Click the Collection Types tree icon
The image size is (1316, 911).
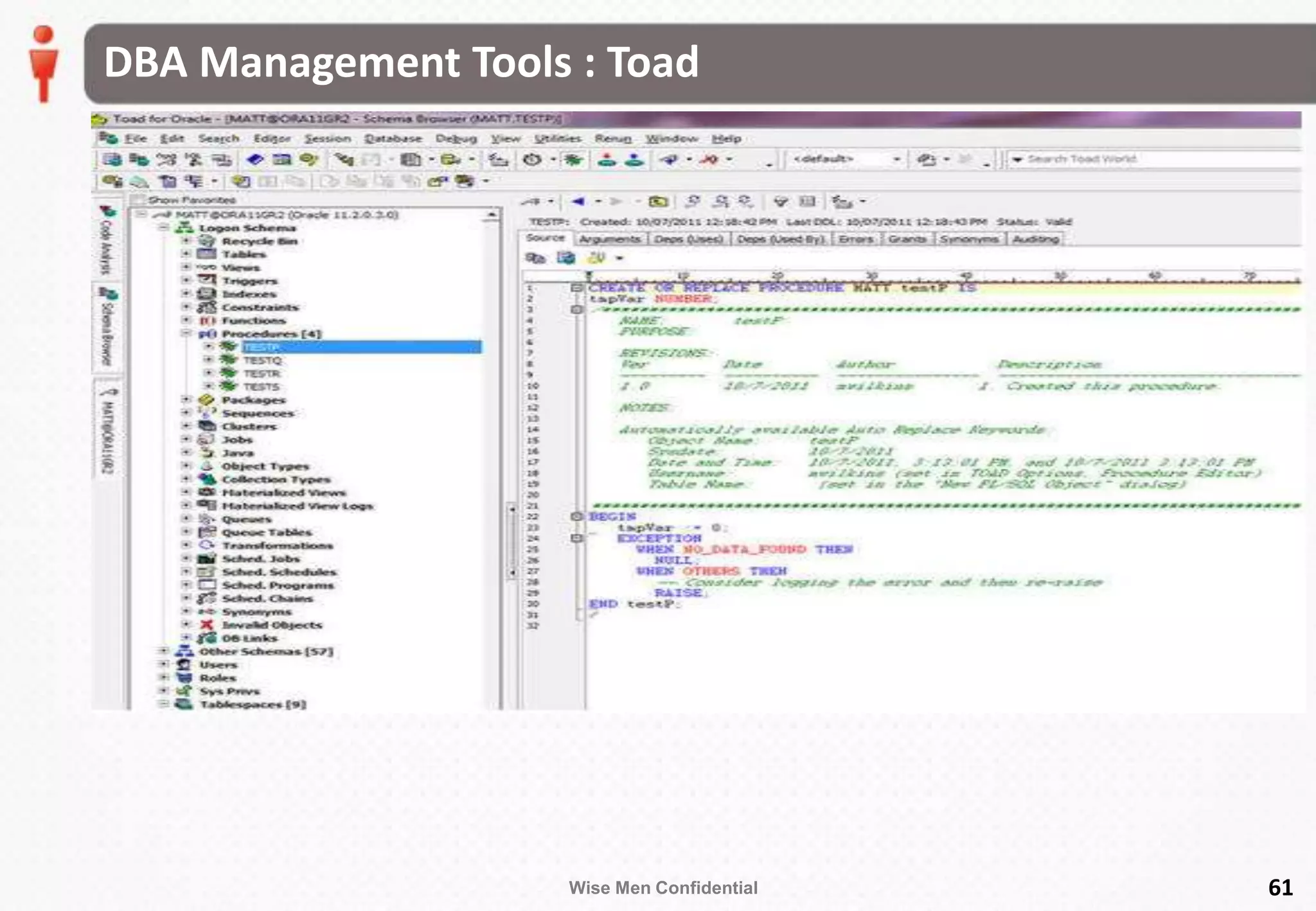pos(206,479)
